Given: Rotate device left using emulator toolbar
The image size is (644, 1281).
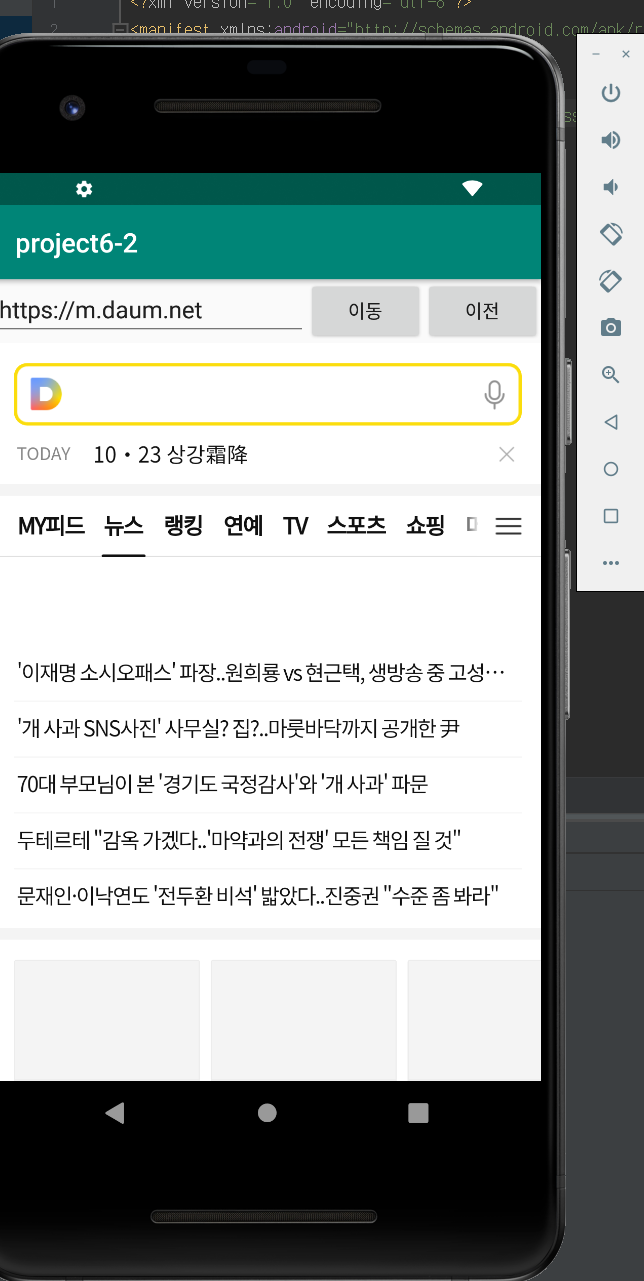Looking at the screenshot, I should click(x=610, y=234).
